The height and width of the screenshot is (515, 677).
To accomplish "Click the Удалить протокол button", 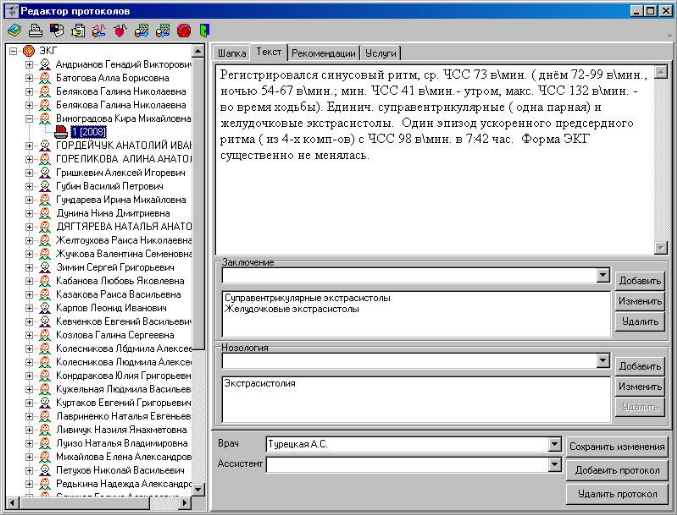I will (x=616, y=494).
